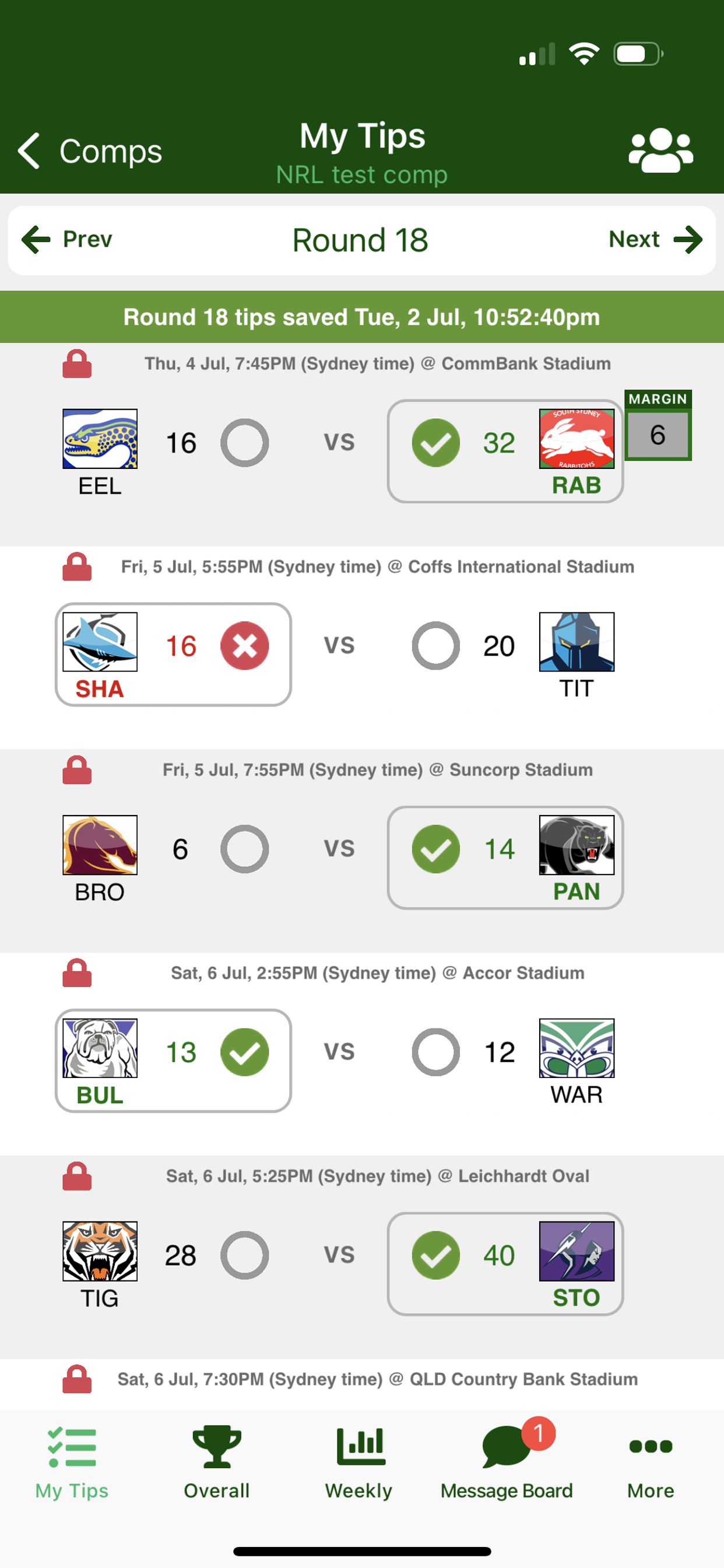Tap the Rabbitohs team logo
This screenshot has height=1568, width=724.
(x=576, y=439)
